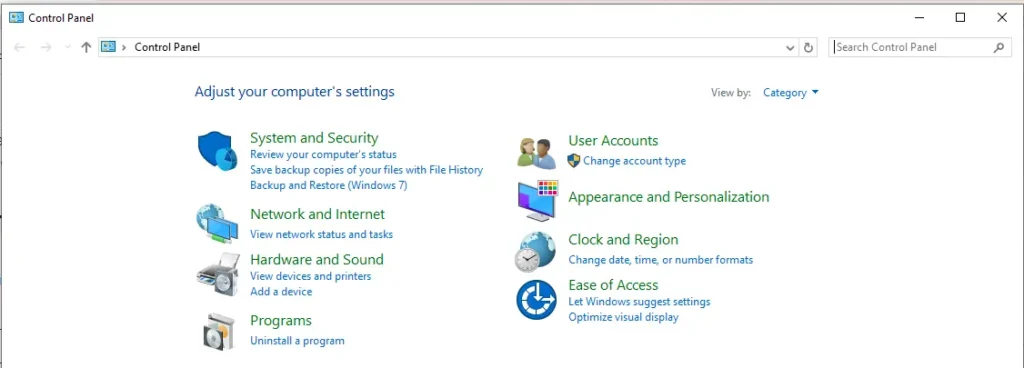
Task: Open the Hardware and Sound printer icon
Action: point(218,274)
